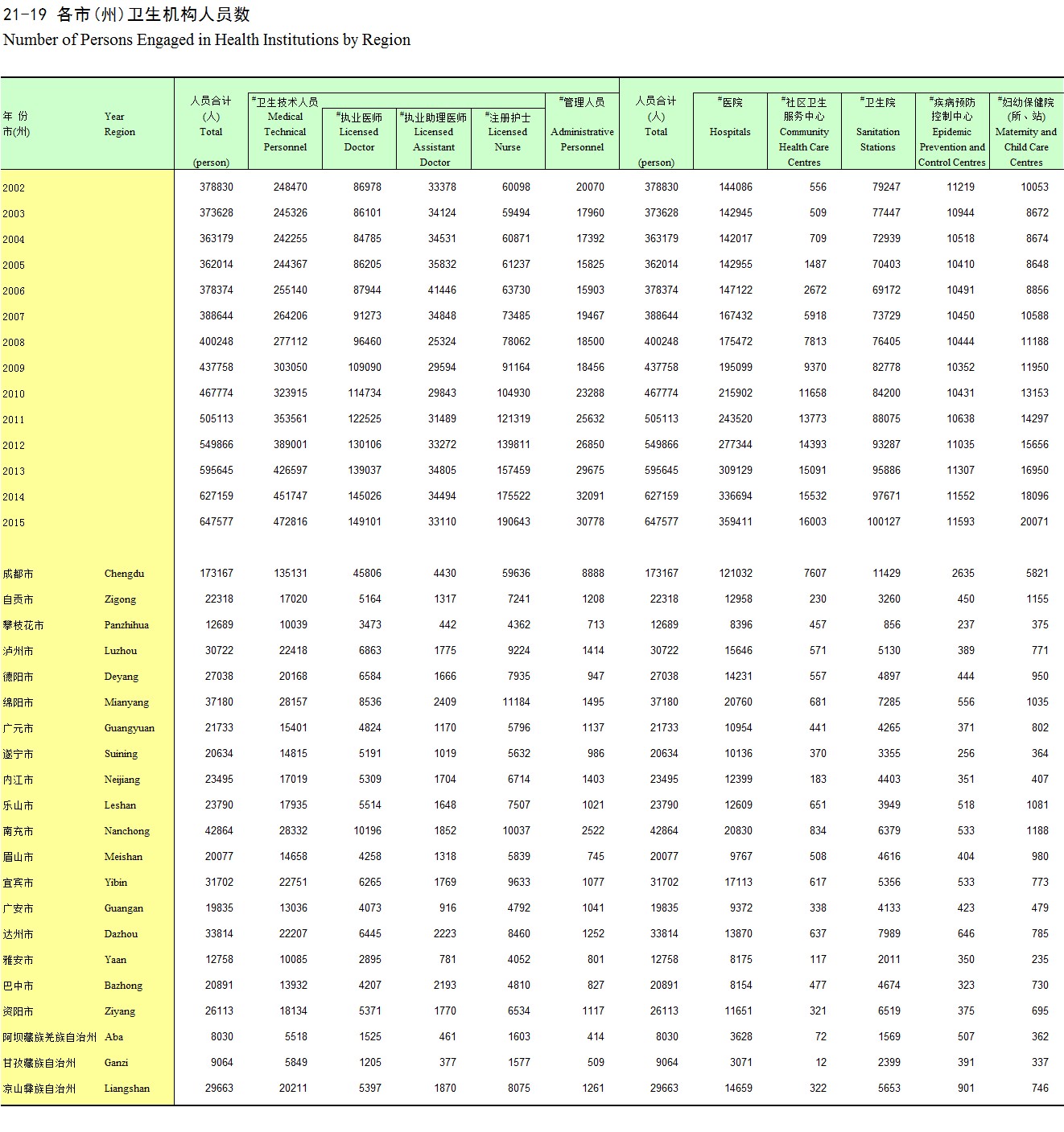
Task: Select 2002 administrative personnel value 20070
Action: [x=590, y=187]
